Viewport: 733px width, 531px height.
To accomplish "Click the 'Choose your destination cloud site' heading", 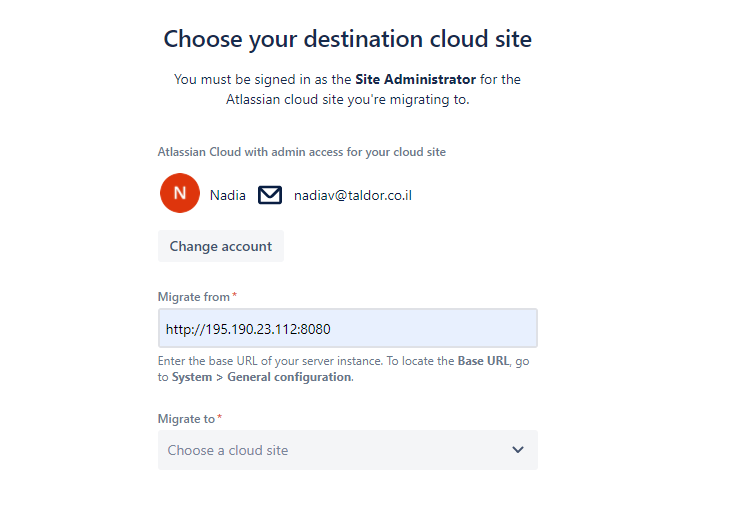I will [347, 39].
